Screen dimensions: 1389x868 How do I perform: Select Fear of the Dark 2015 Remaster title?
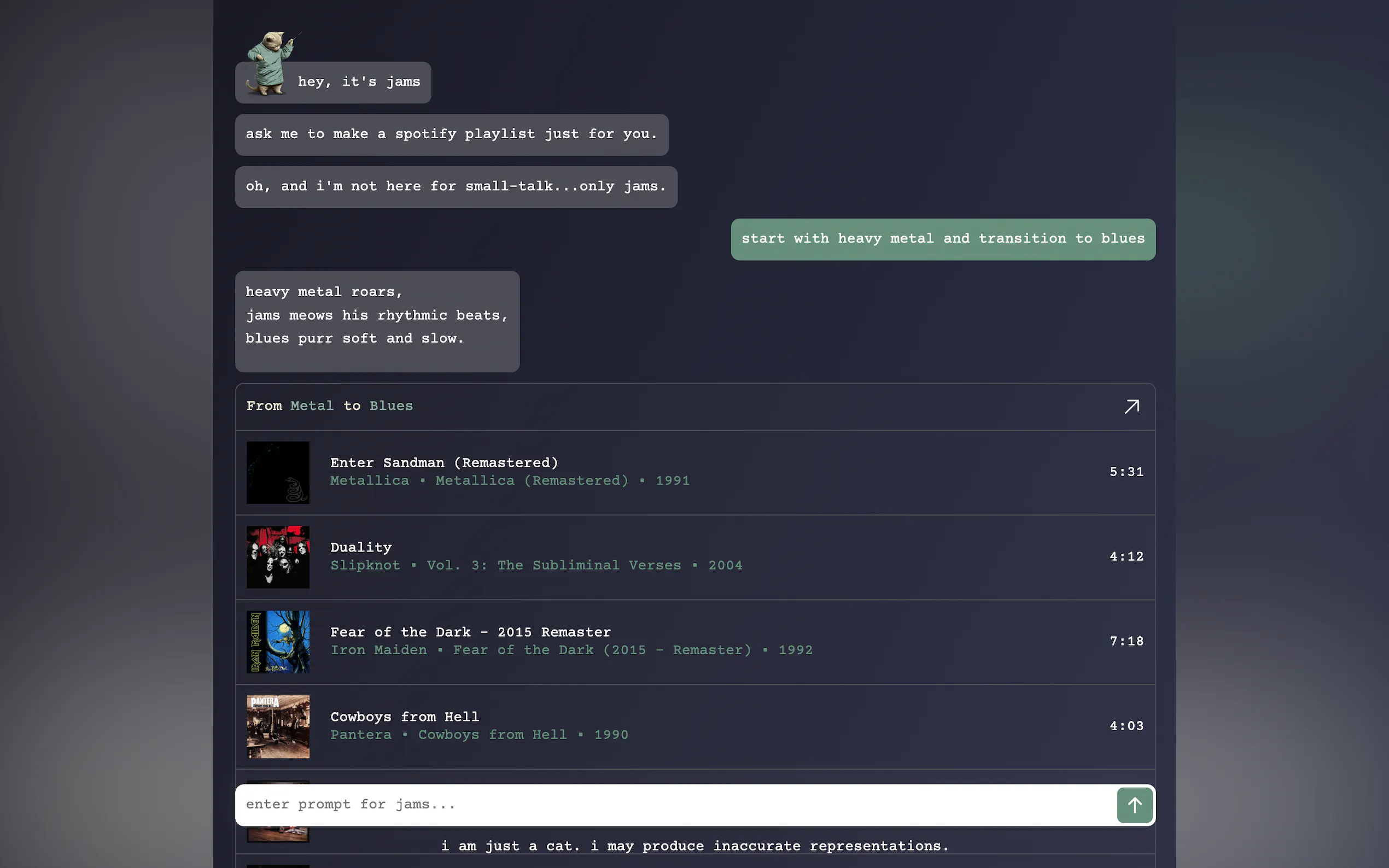(470, 632)
